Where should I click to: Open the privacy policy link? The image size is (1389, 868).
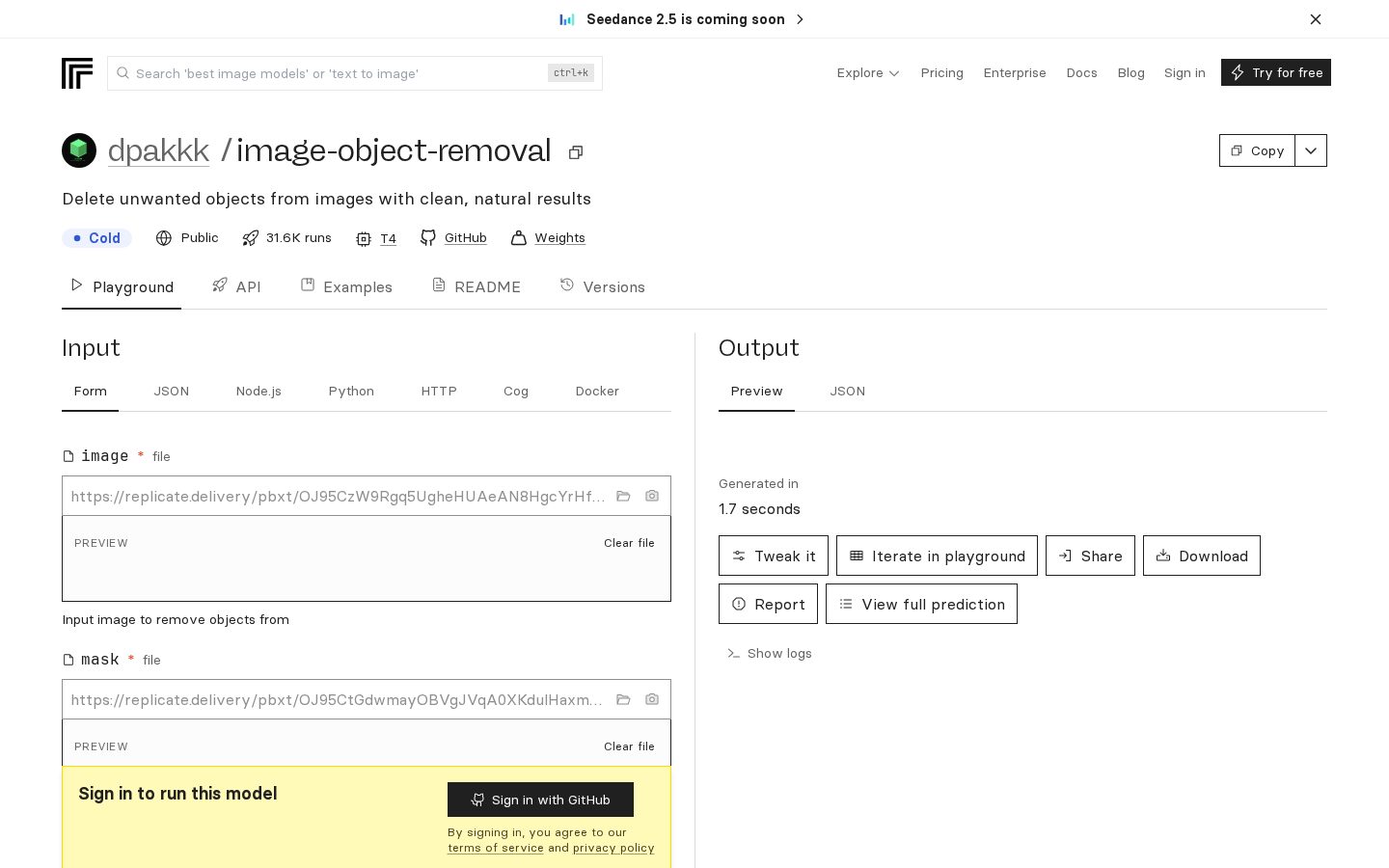(613, 848)
